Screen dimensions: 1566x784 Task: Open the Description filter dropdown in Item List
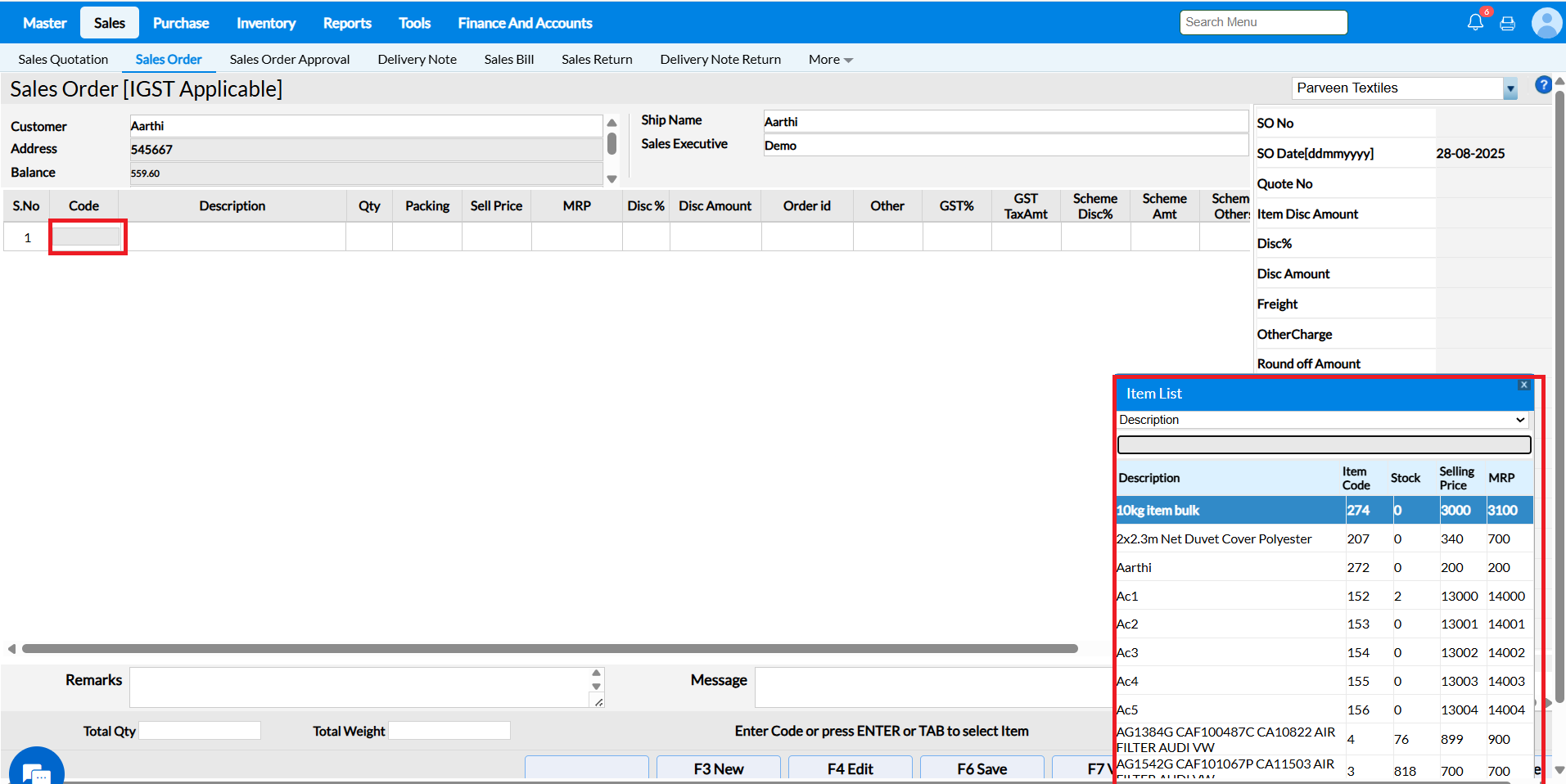pyautogui.click(x=1323, y=420)
